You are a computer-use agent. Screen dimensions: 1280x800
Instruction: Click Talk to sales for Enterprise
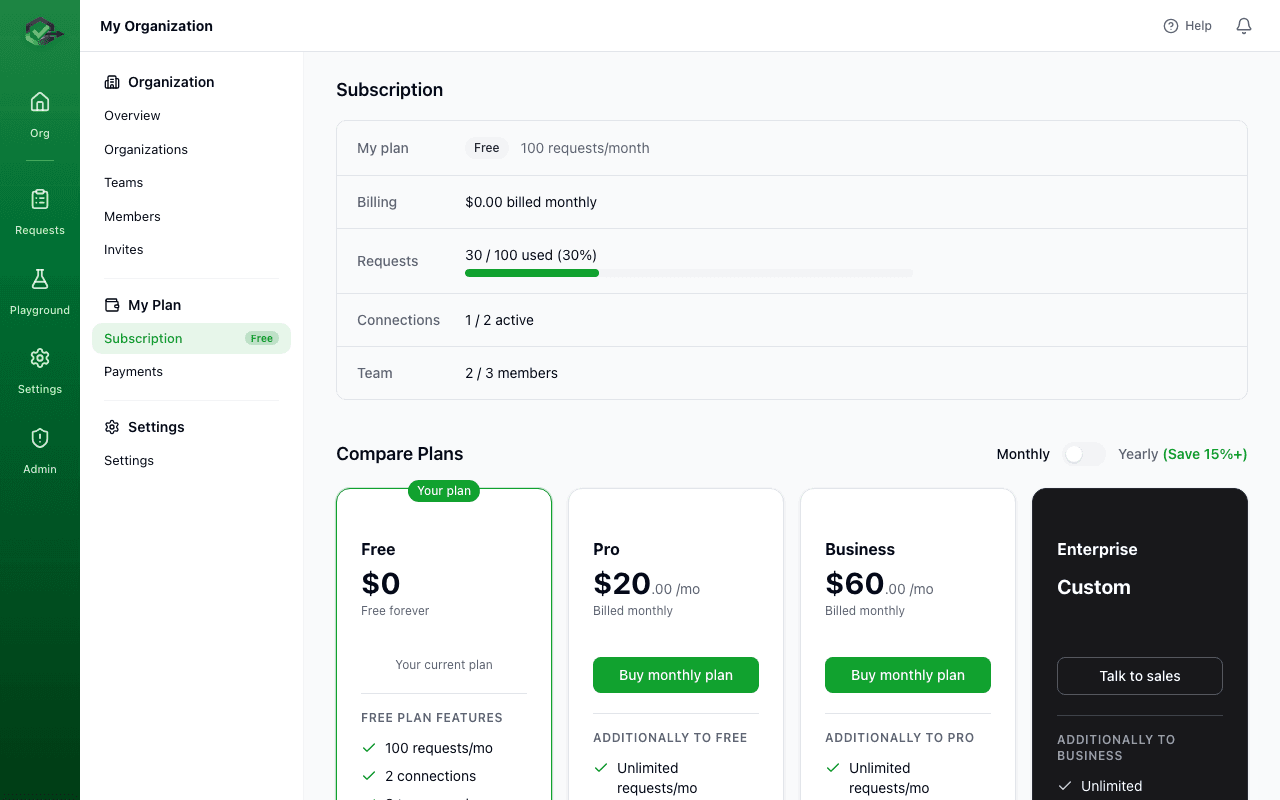tap(1139, 675)
